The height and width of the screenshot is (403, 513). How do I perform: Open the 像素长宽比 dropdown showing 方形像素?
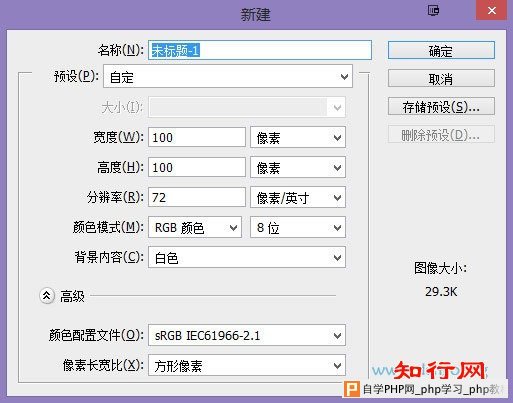point(247,365)
